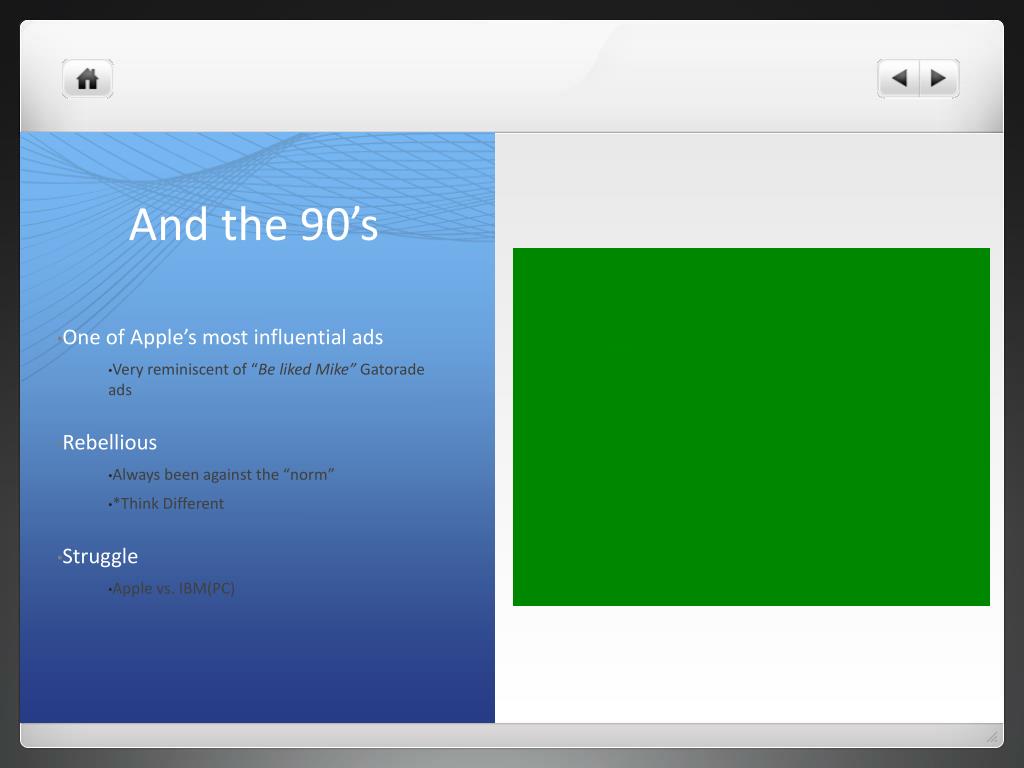Click the resize grip in bottom corner

coord(992,737)
